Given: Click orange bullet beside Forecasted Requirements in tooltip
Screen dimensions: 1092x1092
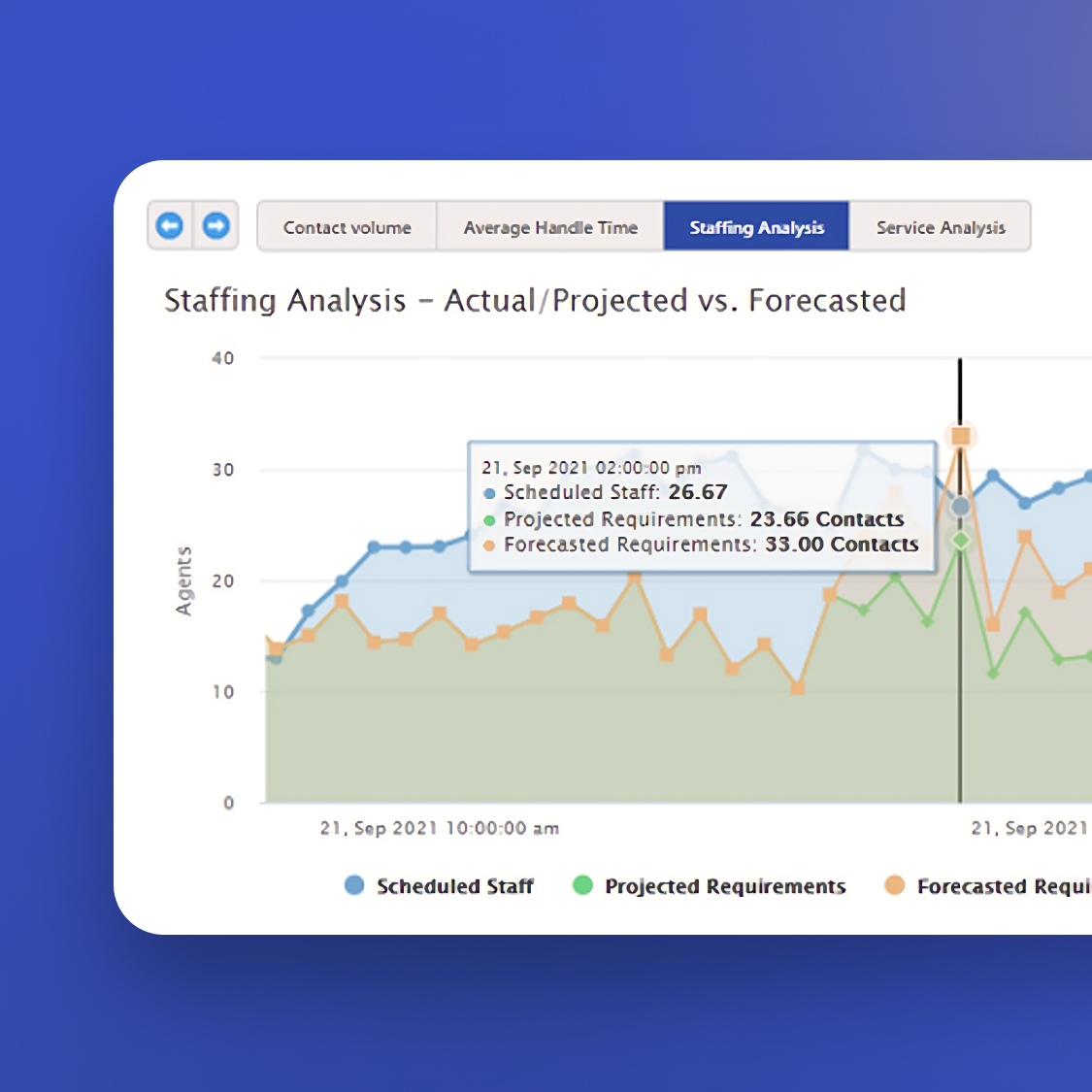Looking at the screenshot, I should pos(488,545).
